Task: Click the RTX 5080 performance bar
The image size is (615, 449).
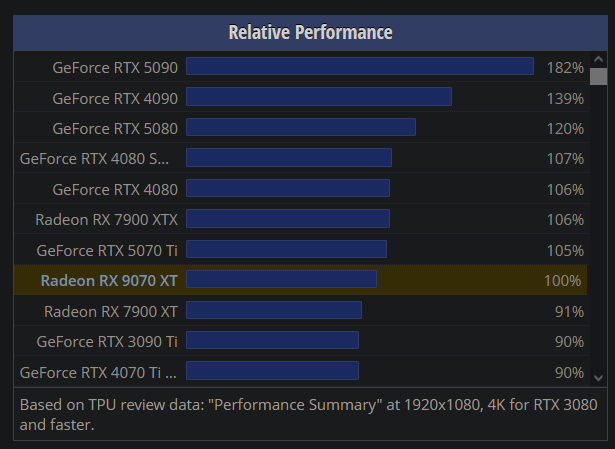Action: click(301, 127)
